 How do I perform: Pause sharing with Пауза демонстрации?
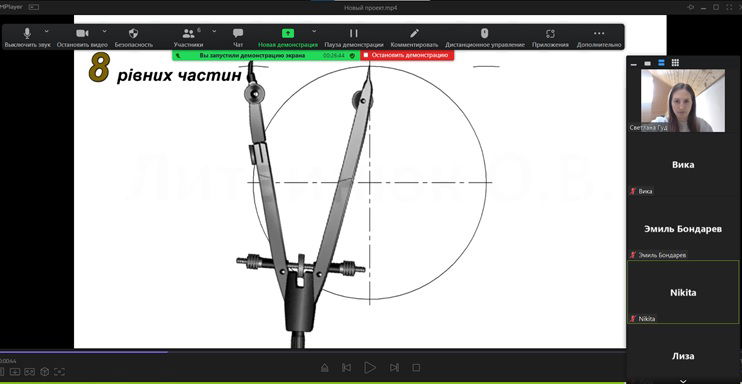tap(353, 37)
